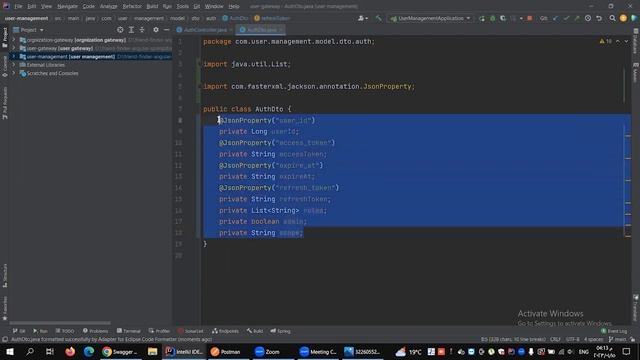Open the Navigate menu

point(67,7)
